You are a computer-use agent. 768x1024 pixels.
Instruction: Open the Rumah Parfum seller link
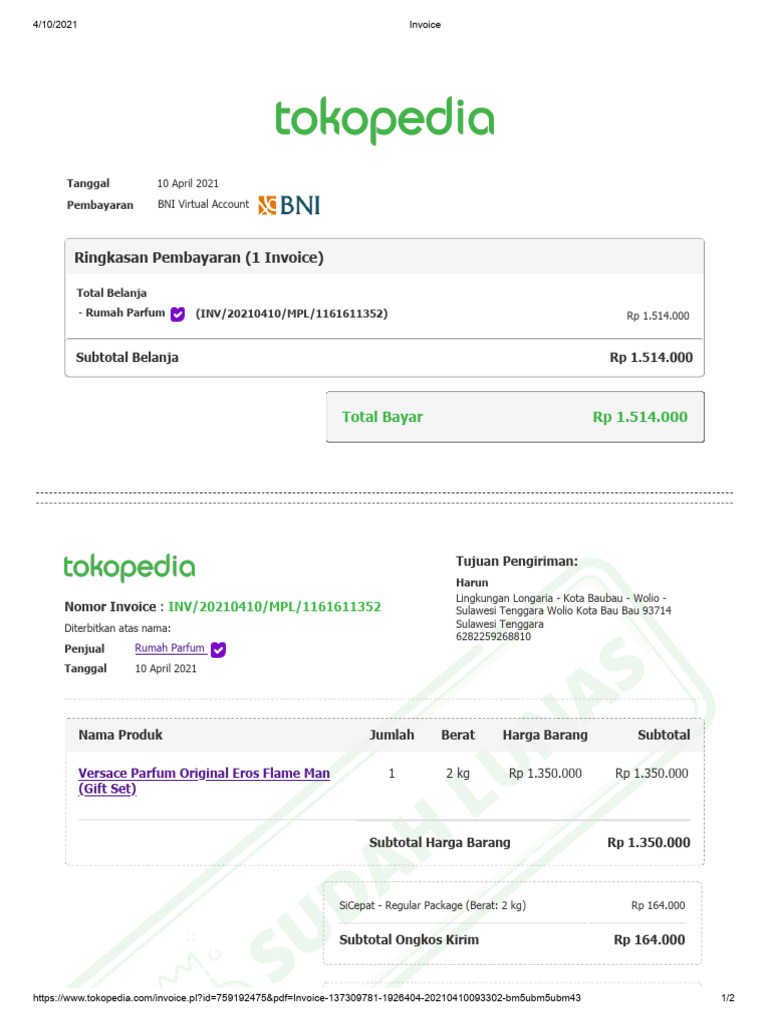click(x=170, y=648)
